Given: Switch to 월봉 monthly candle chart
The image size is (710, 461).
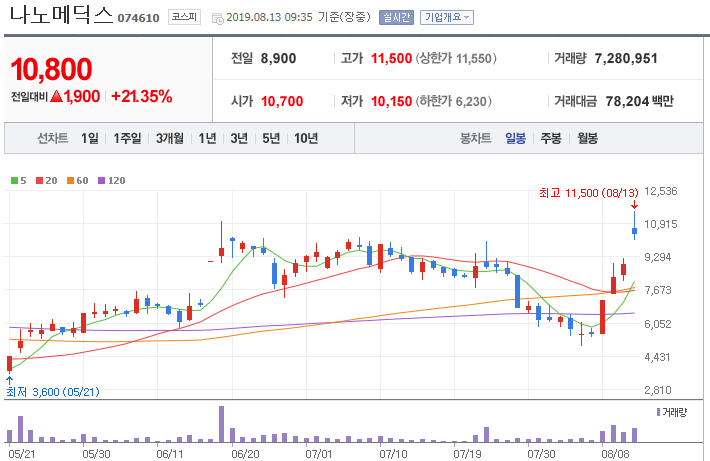Looking at the screenshot, I should 588,138.
